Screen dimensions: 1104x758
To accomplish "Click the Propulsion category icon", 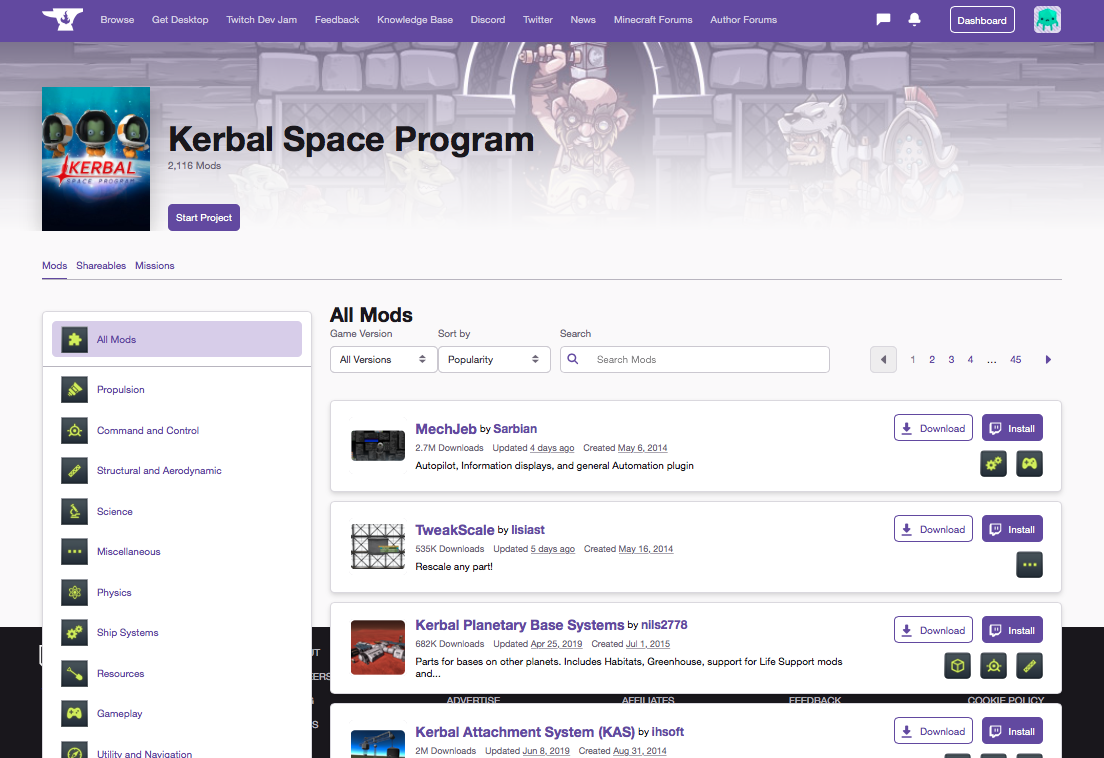I will (75, 390).
